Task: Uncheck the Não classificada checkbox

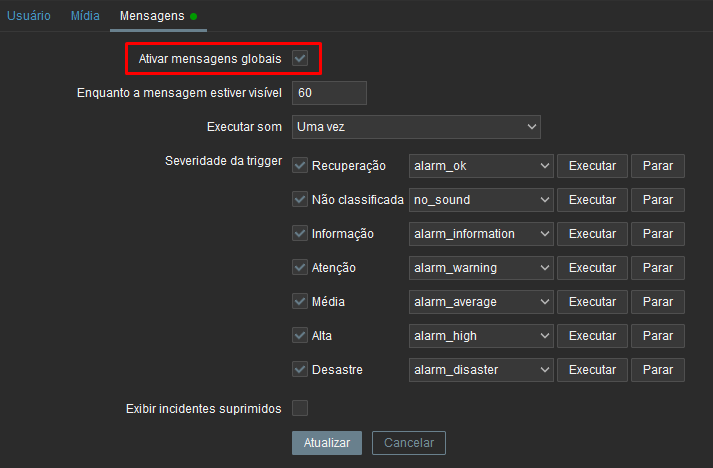Action: pyautogui.click(x=300, y=199)
